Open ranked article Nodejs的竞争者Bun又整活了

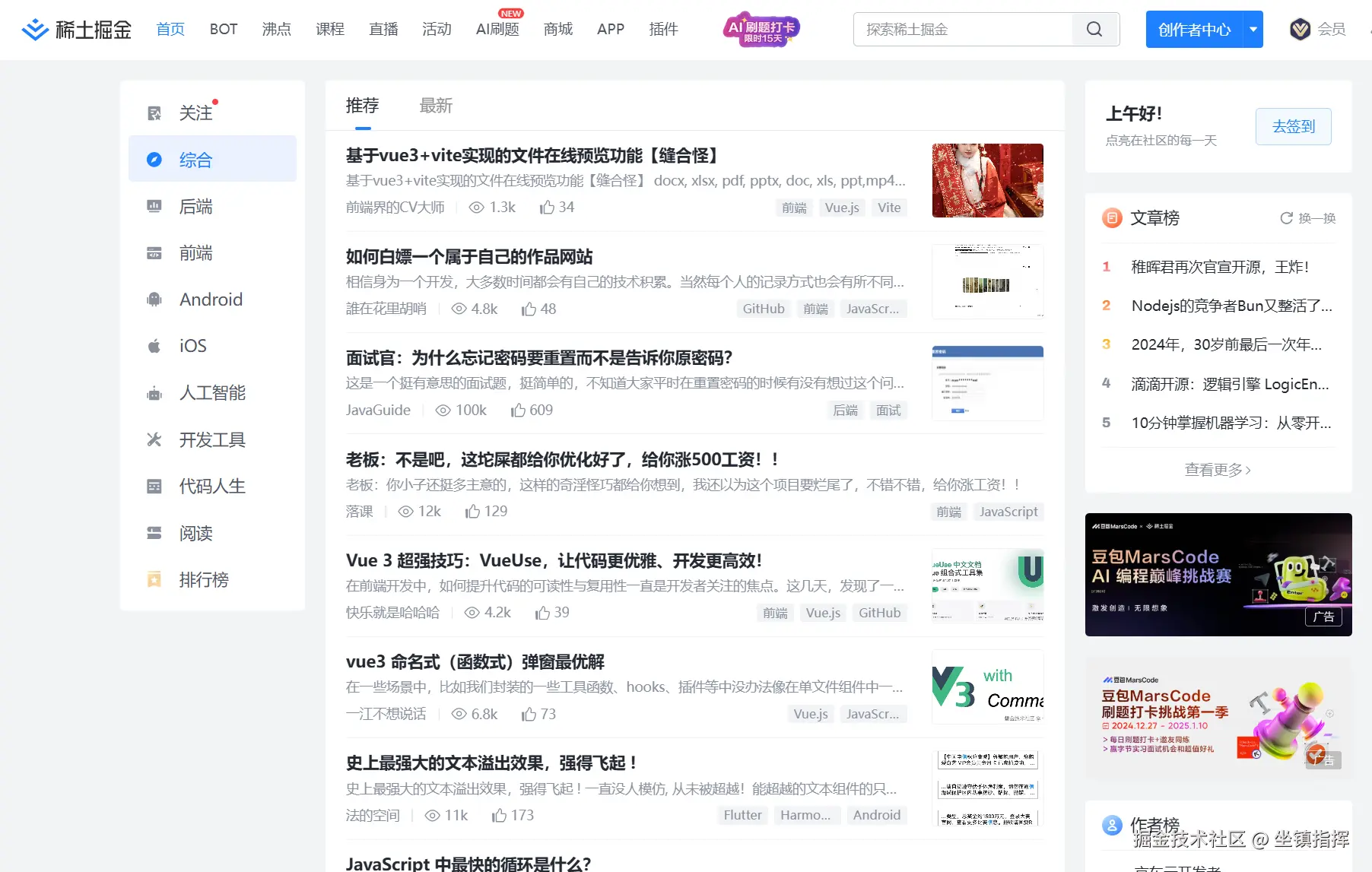point(1232,306)
